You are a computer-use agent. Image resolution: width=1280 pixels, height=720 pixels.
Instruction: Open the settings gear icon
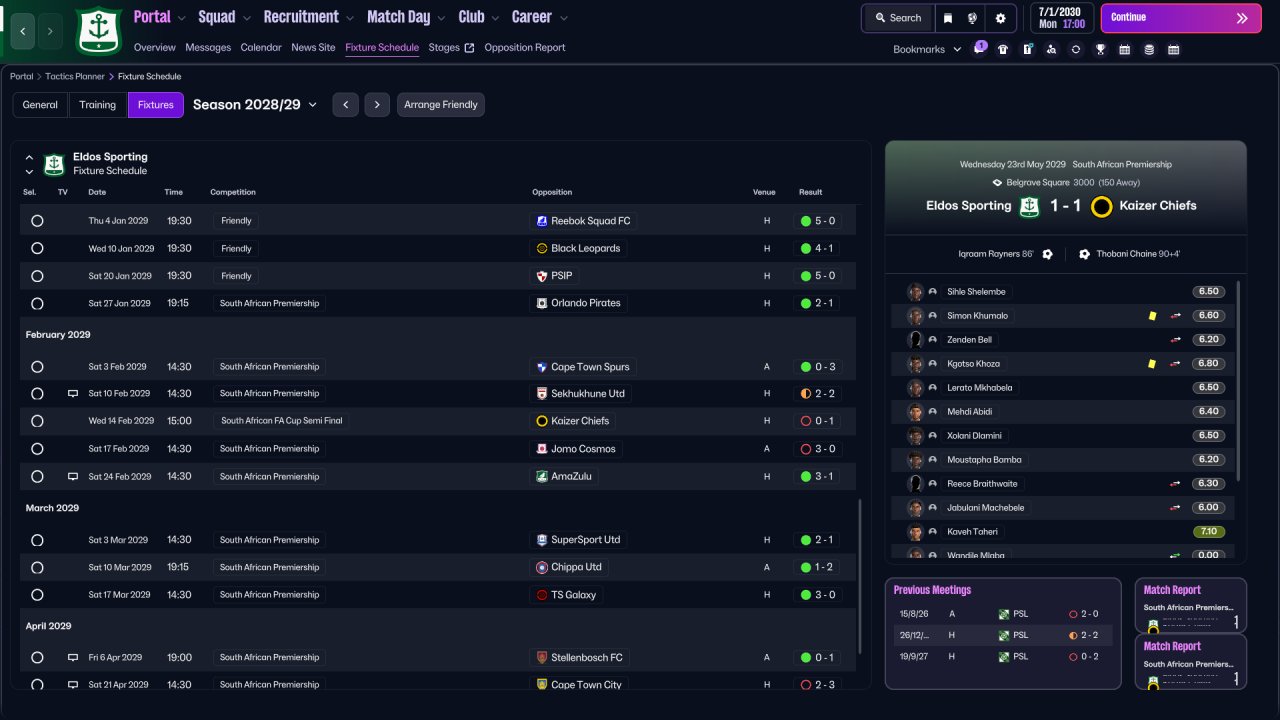(1000, 18)
